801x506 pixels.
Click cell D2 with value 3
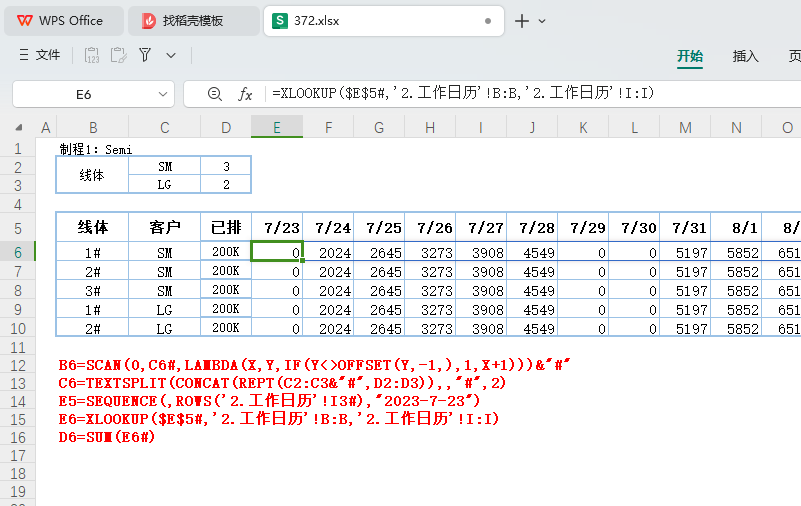pyautogui.click(x=226, y=166)
